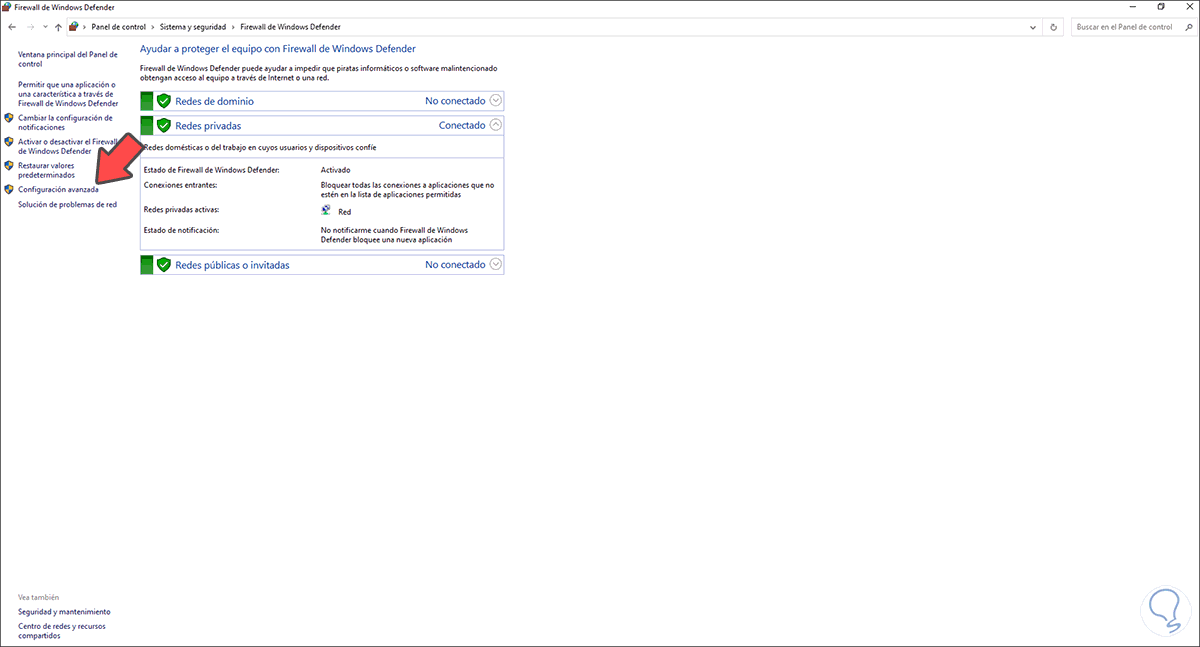The width and height of the screenshot is (1200, 647).
Task: Open 'Configuración avanzada' link
Action: click(x=58, y=189)
